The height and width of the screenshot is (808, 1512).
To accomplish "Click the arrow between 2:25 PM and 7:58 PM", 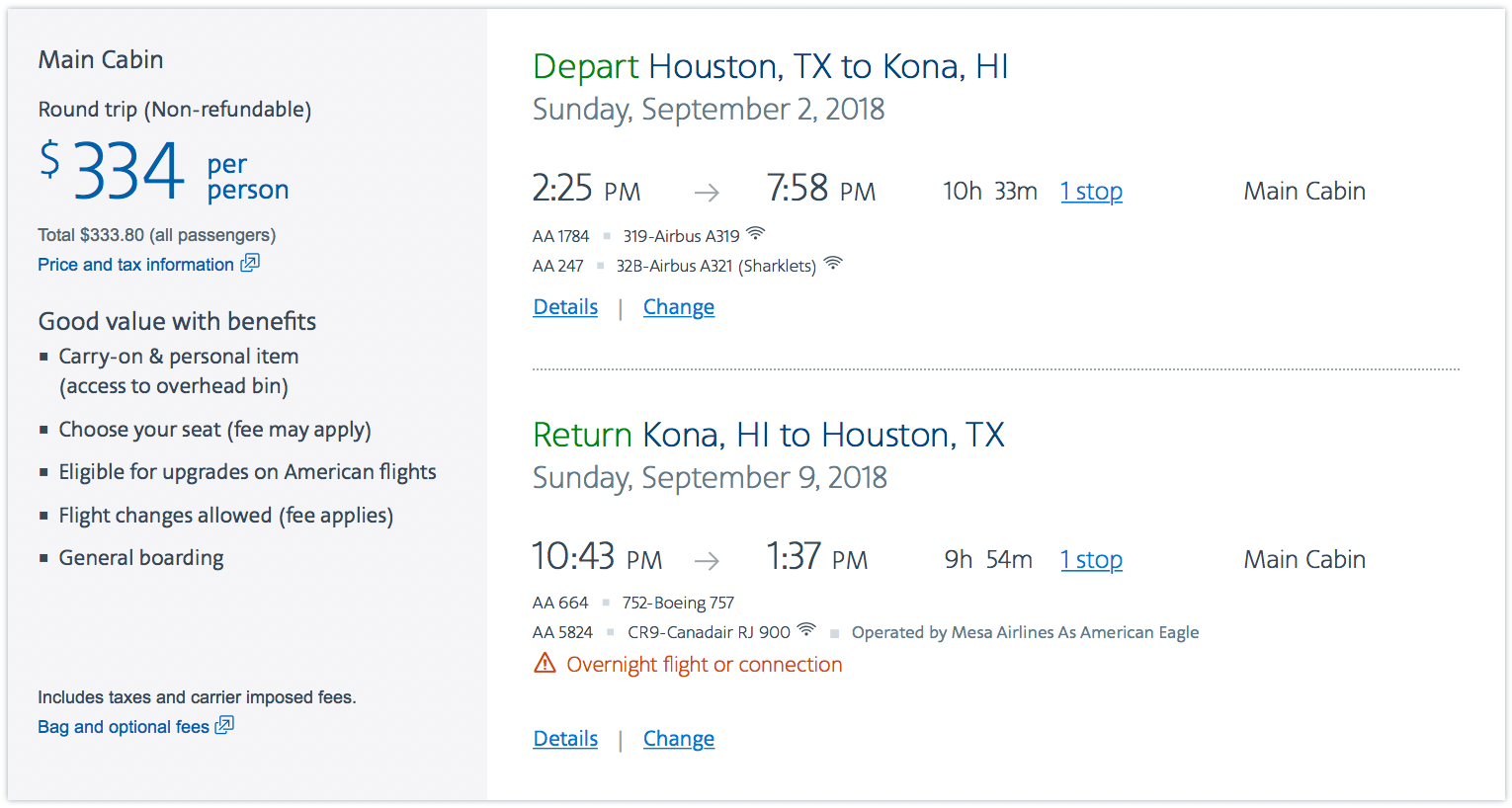I will (x=707, y=192).
